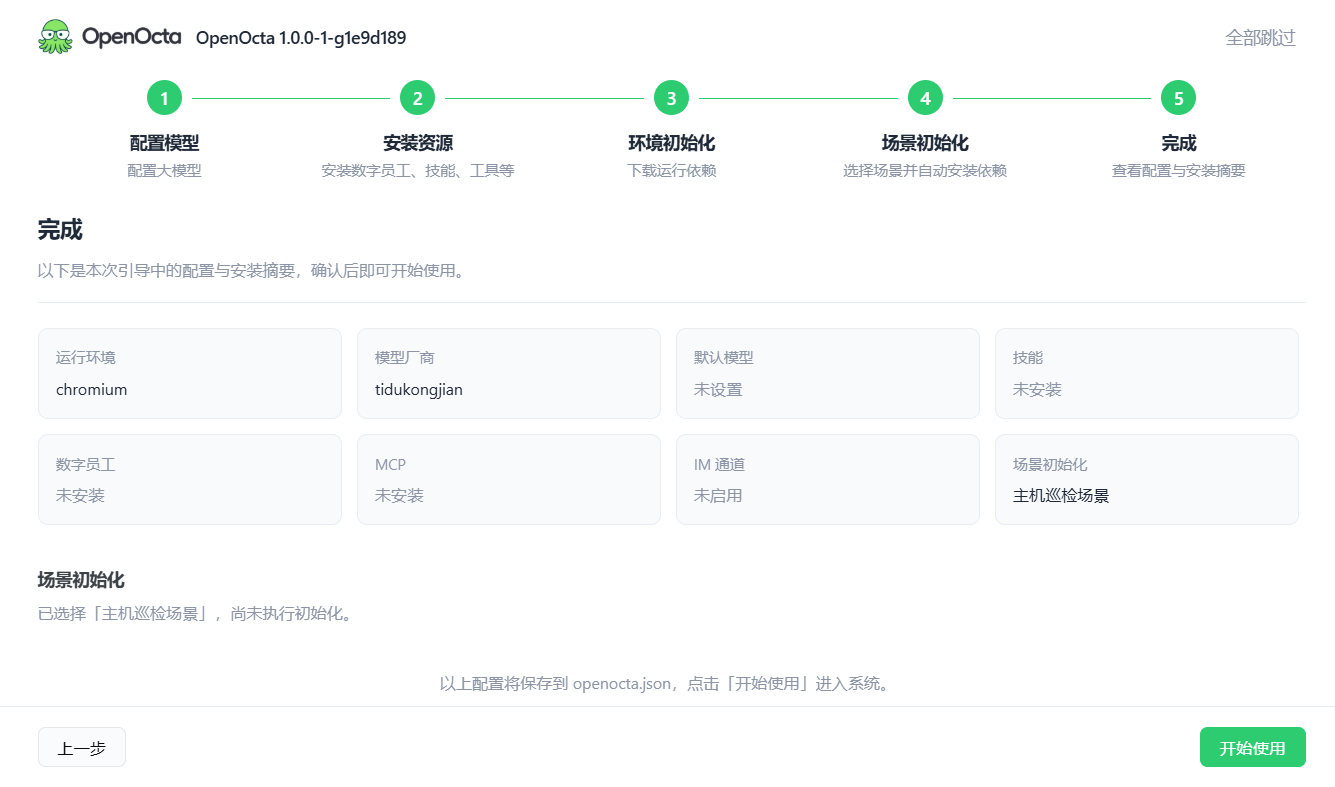
Task: Select the 数字员工 未安装 card
Action: 190,479
